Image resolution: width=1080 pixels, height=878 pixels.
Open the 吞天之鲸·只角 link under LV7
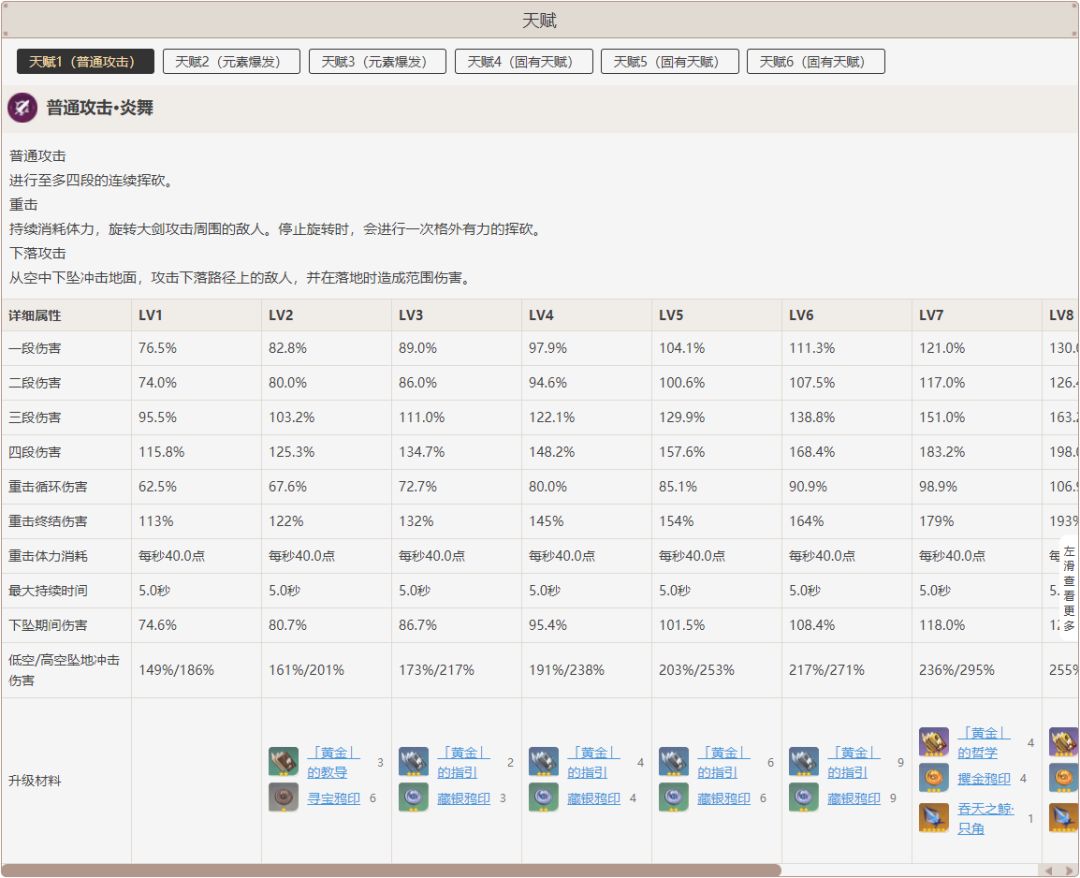click(x=986, y=818)
